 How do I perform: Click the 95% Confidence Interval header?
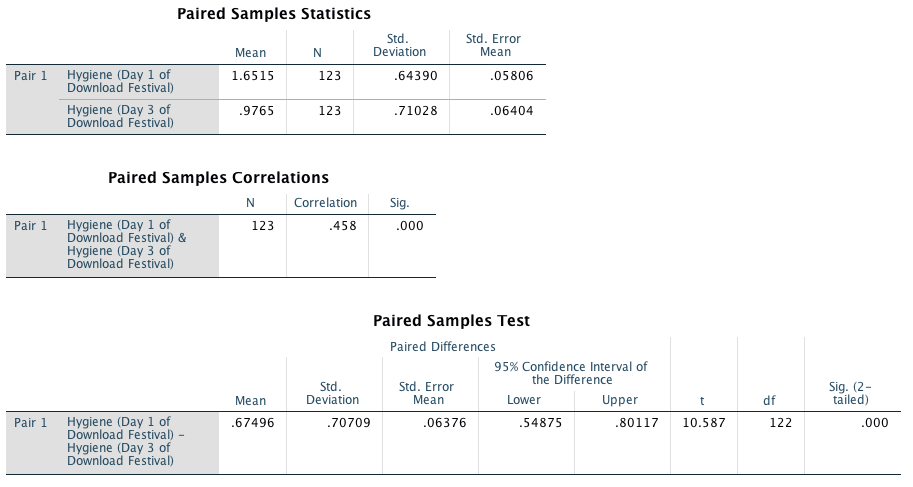(570, 373)
